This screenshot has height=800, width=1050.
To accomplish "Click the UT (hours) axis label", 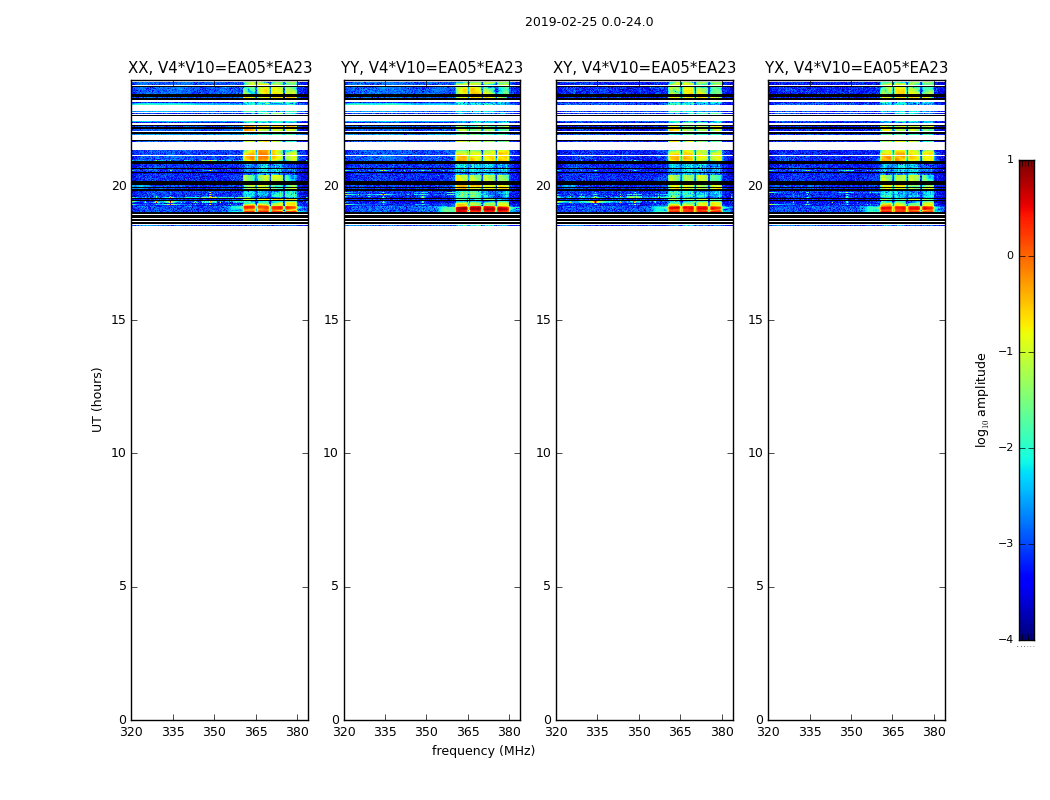I will tap(97, 399).
